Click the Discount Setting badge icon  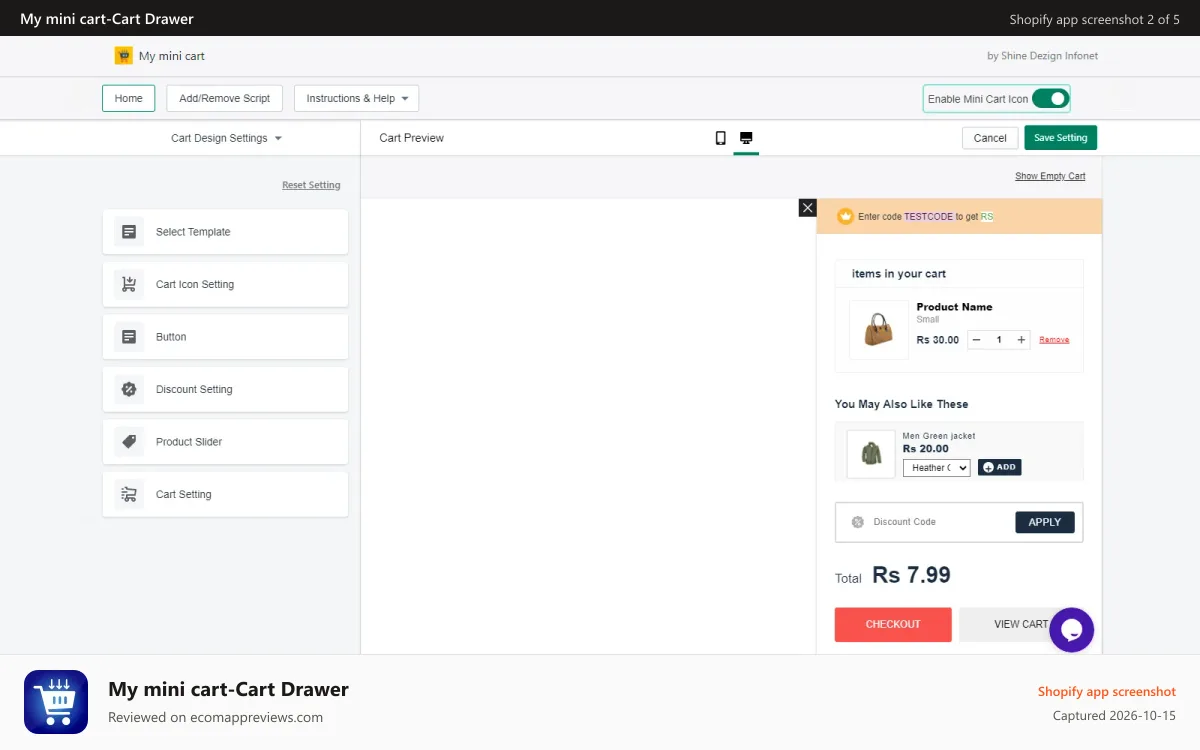pyautogui.click(x=129, y=389)
